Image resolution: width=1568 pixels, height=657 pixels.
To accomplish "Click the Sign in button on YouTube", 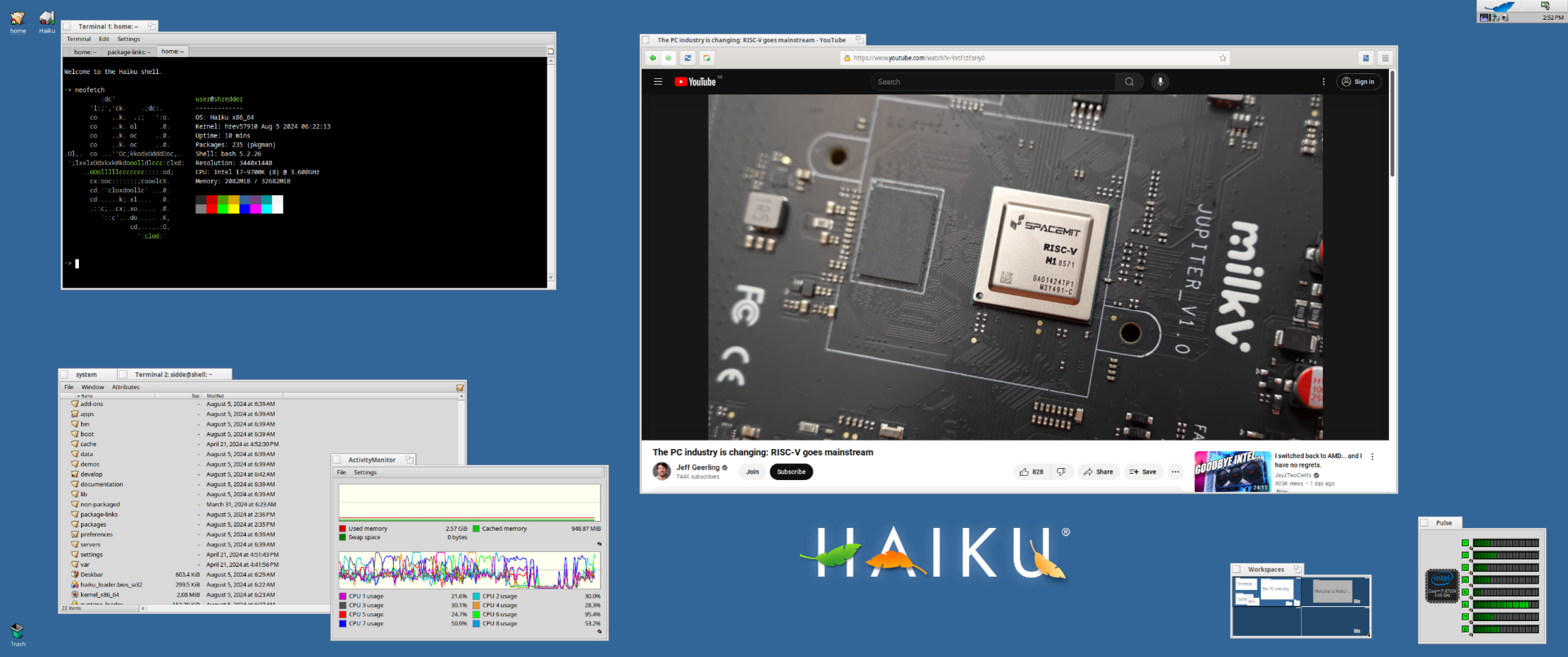I will coord(1358,82).
